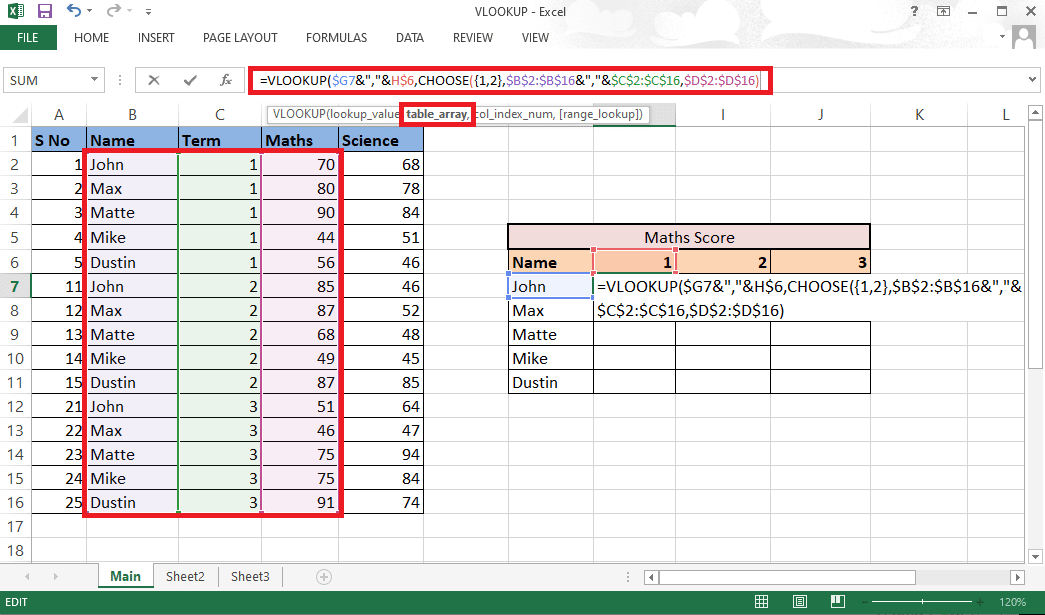Click right arrow of horizontal scrollbar
This screenshot has height=615, width=1045.
tap(1017, 577)
